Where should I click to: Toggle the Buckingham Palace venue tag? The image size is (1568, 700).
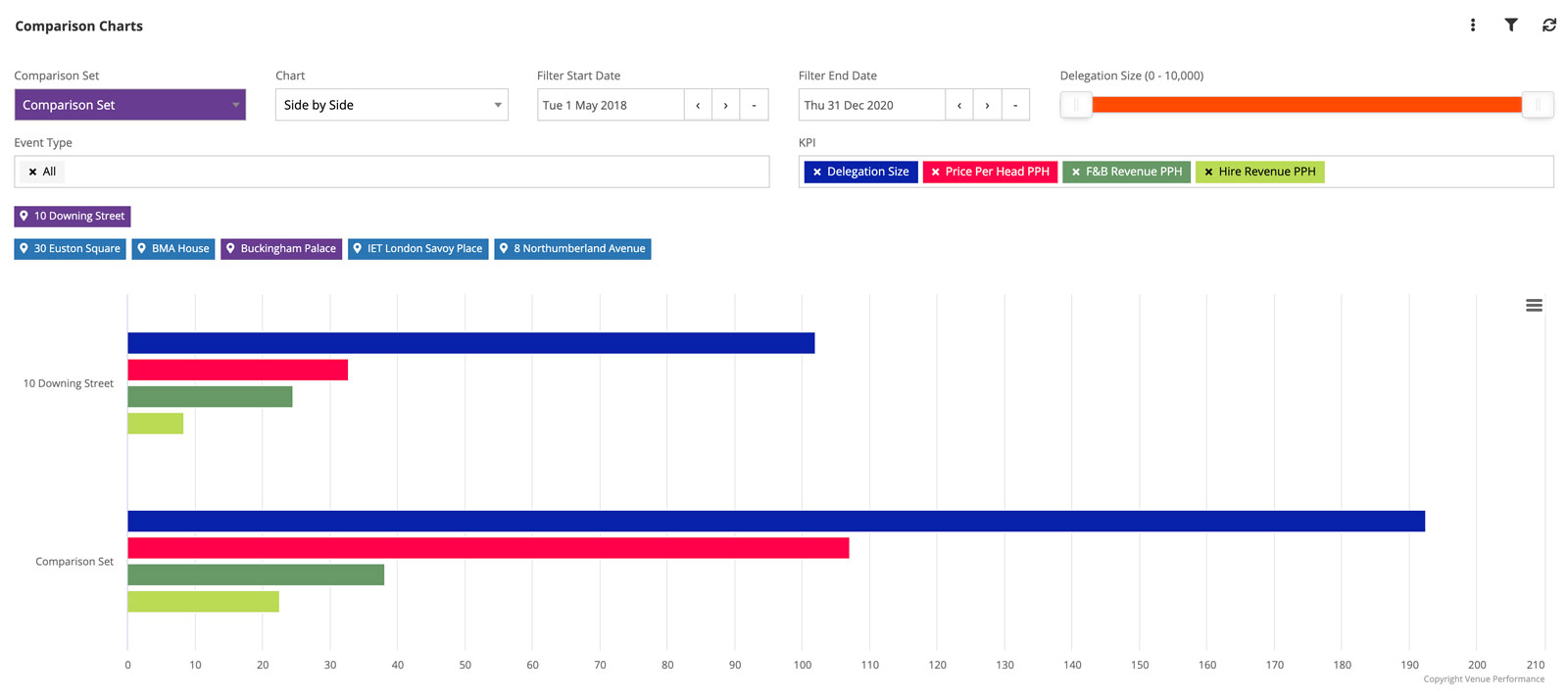point(281,249)
